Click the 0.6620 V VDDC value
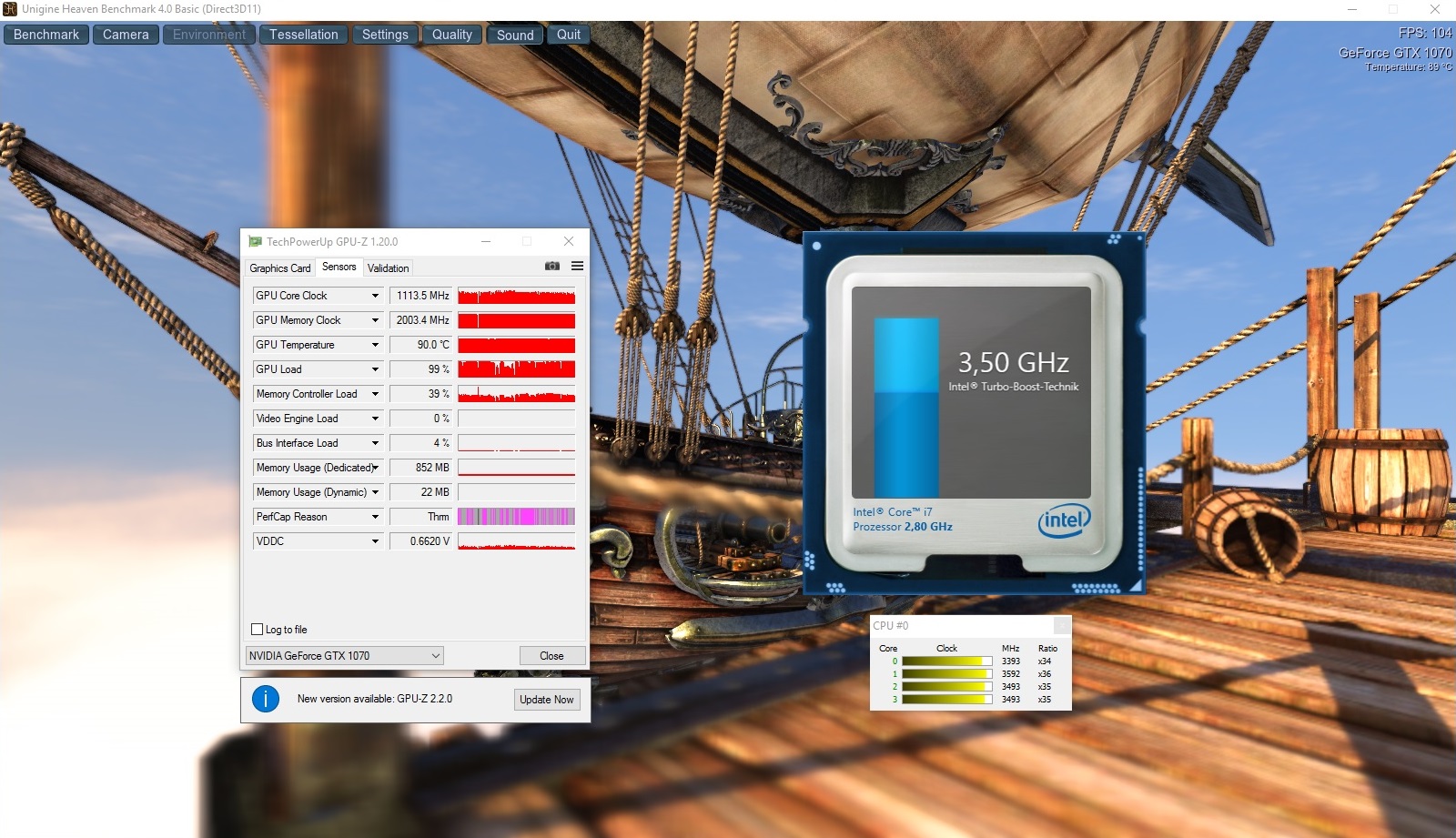Viewport: 1456px width, 838px height. [421, 541]
